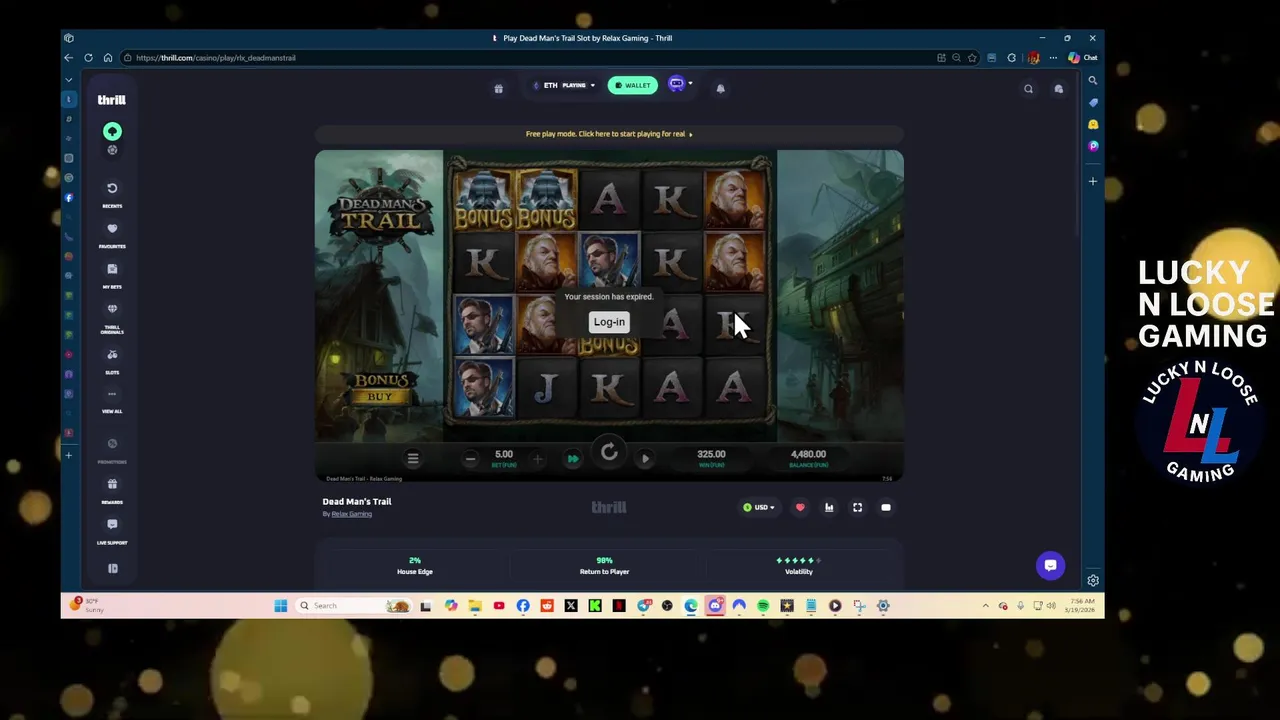Switch to the Facebook vertical tab
Image resolution: width=1280 pixels, height=720 pixels.
click(68, 197)
